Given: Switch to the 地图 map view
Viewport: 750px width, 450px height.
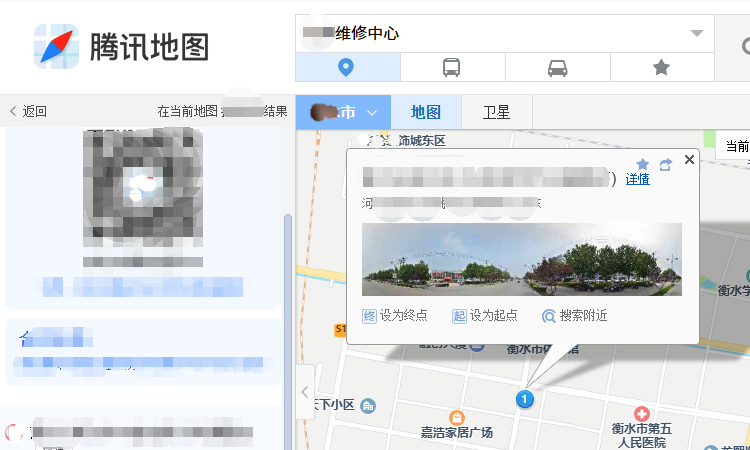Looking at the screenshot, I should 426,112.
